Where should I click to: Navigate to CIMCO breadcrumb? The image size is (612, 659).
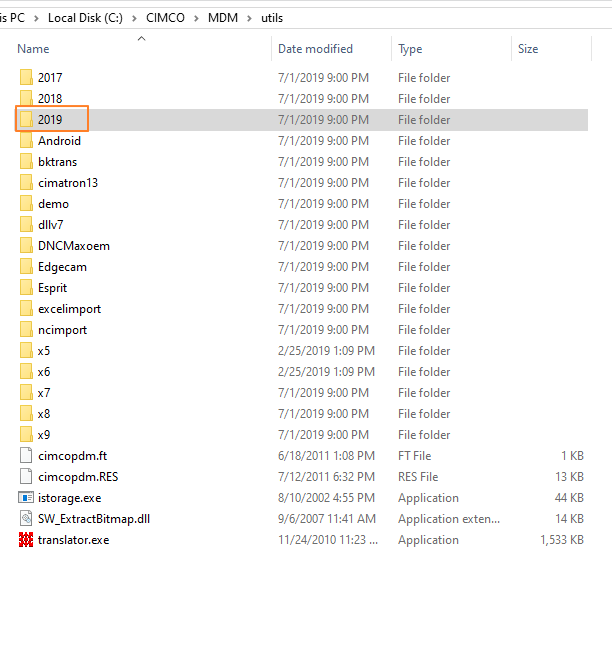[165, 18]
